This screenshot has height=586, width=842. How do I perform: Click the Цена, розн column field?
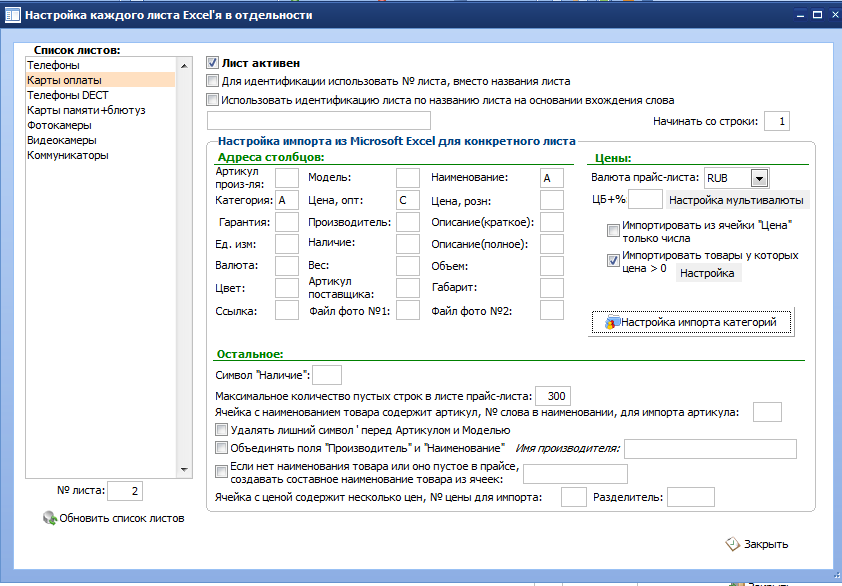[551, 200]
